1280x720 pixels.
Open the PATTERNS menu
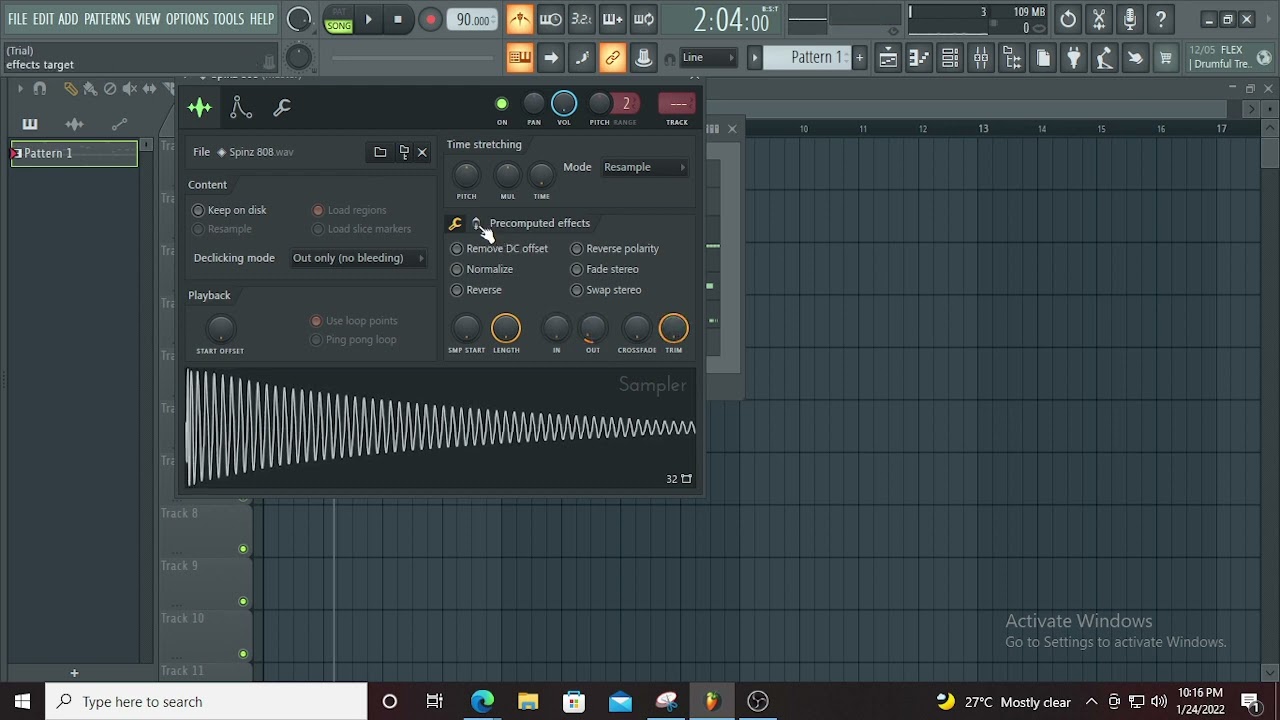107,19
